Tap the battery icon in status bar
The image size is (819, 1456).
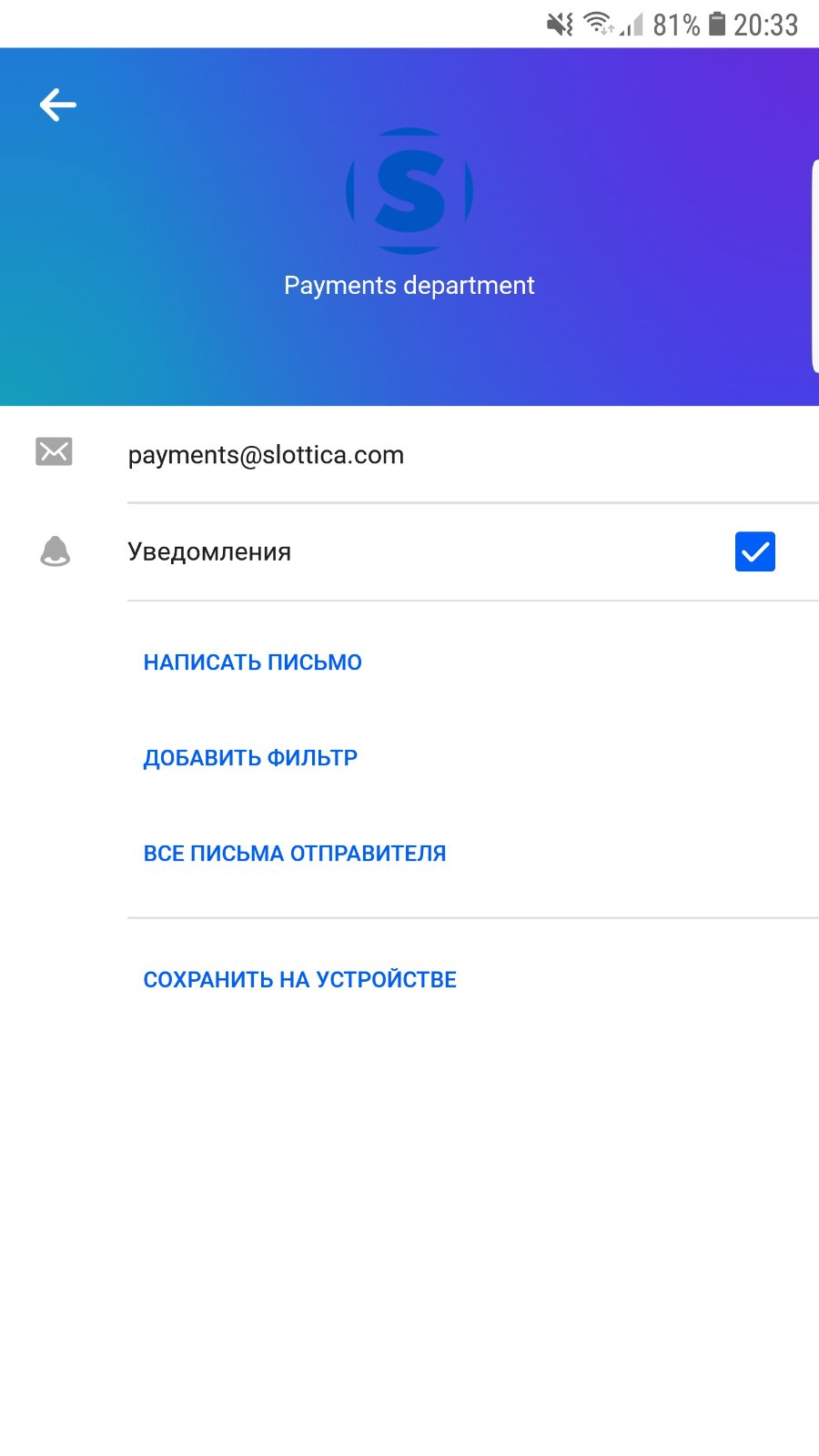717,24
